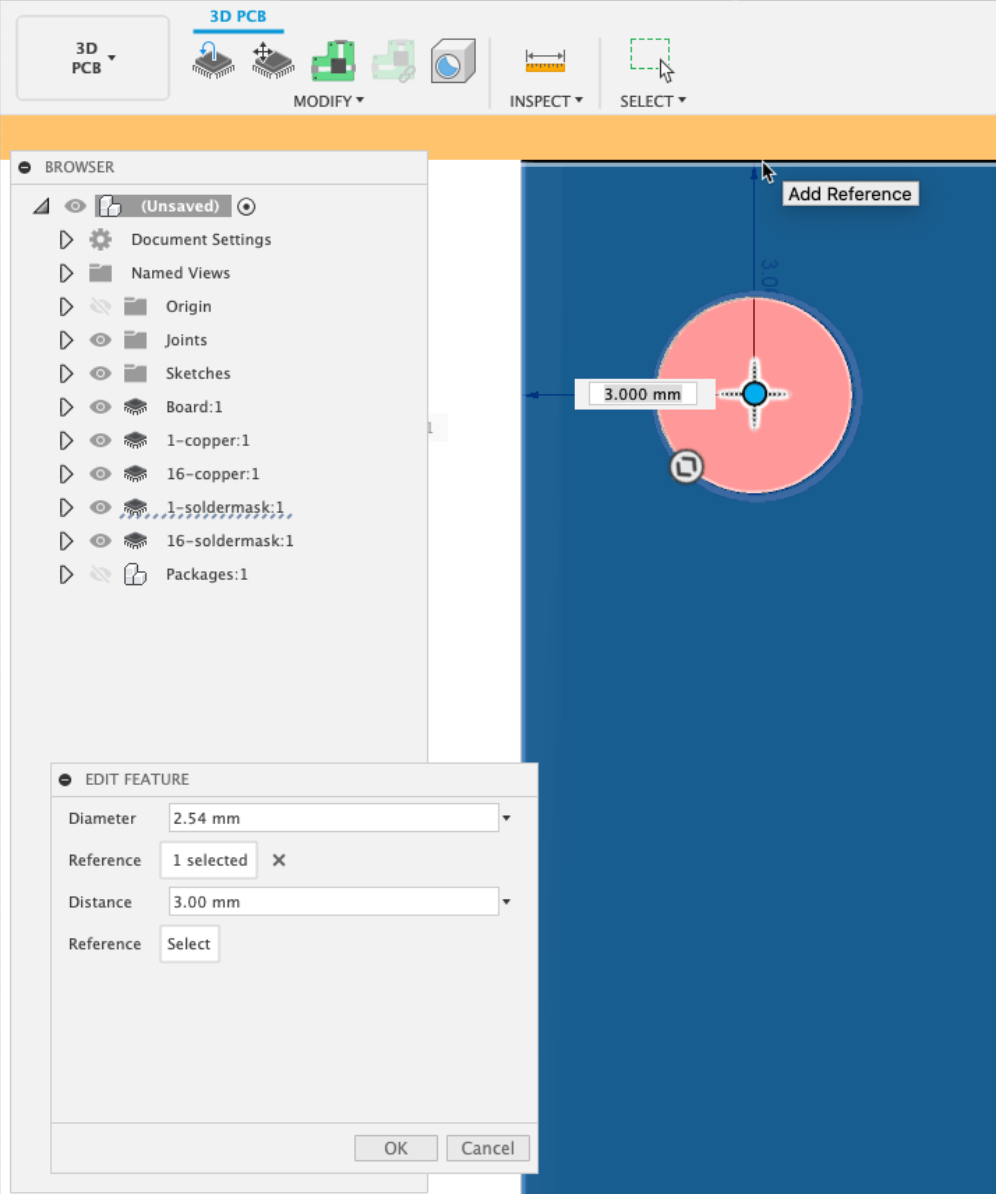Expand the 16-soldermask:1 node

tap(66, 541)
